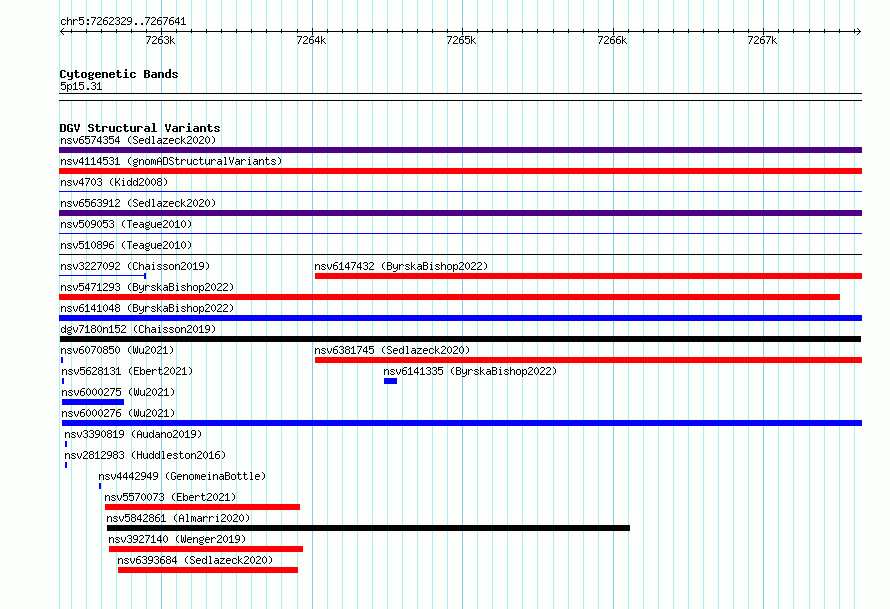
Task: Select the red nsv5570073 variant bar
Action: pos(203,507)
